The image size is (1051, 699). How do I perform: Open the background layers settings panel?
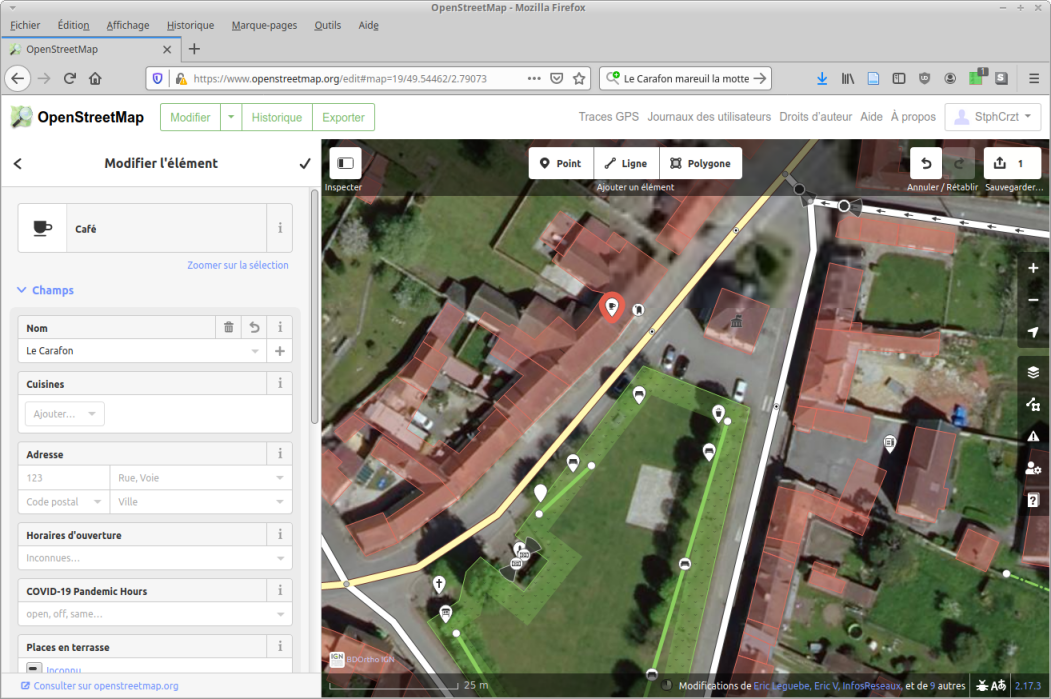[x=1033, y=372]
